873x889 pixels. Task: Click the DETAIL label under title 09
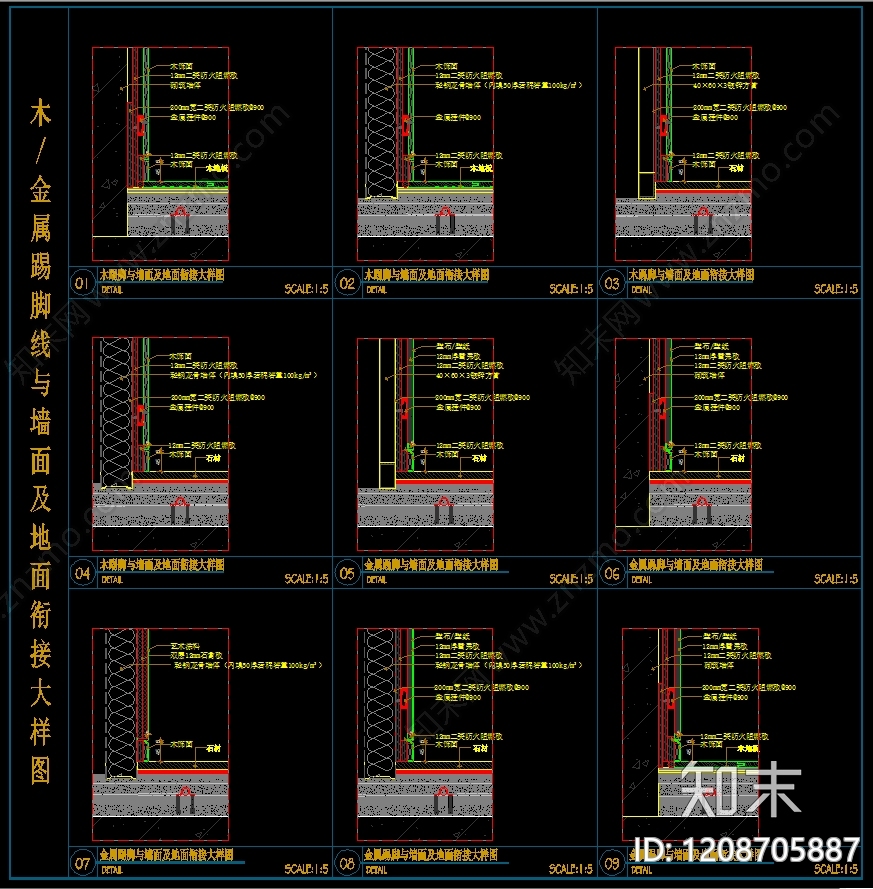pyautogui.click(x=642, y=870)
